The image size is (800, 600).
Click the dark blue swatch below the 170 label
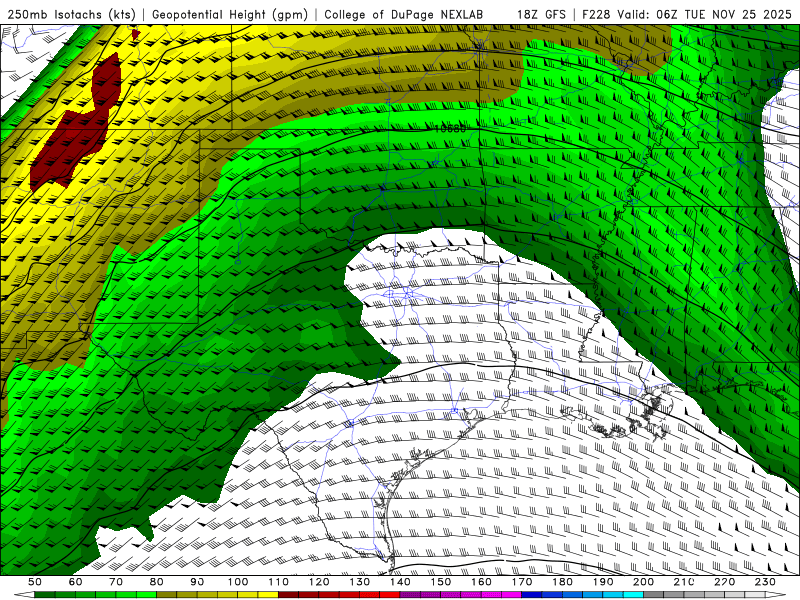tap(532, 595)
